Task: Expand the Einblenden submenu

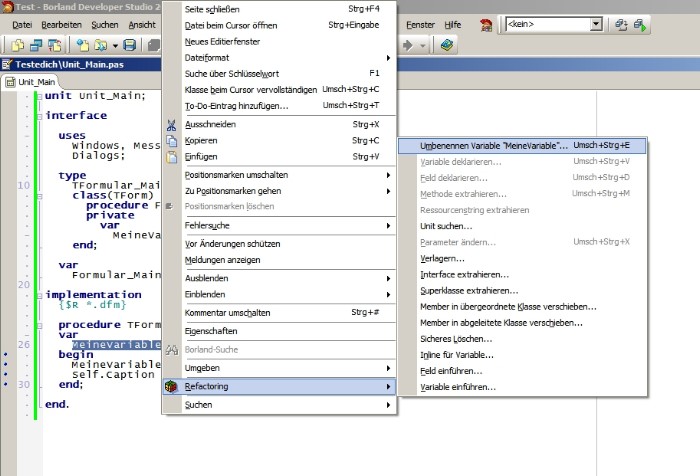Action: pos(280,295)
